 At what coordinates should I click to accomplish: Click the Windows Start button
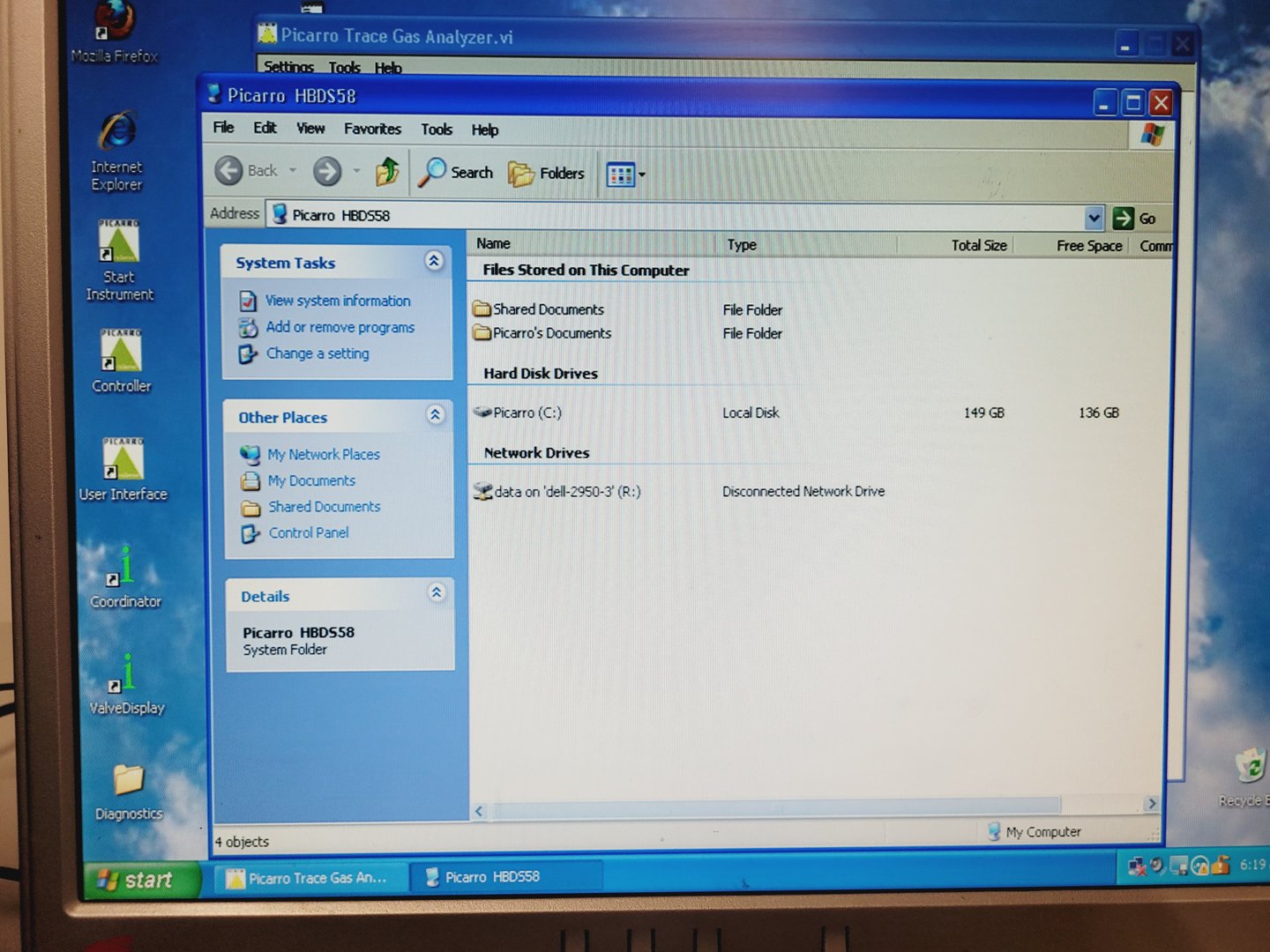pos(138,880)
